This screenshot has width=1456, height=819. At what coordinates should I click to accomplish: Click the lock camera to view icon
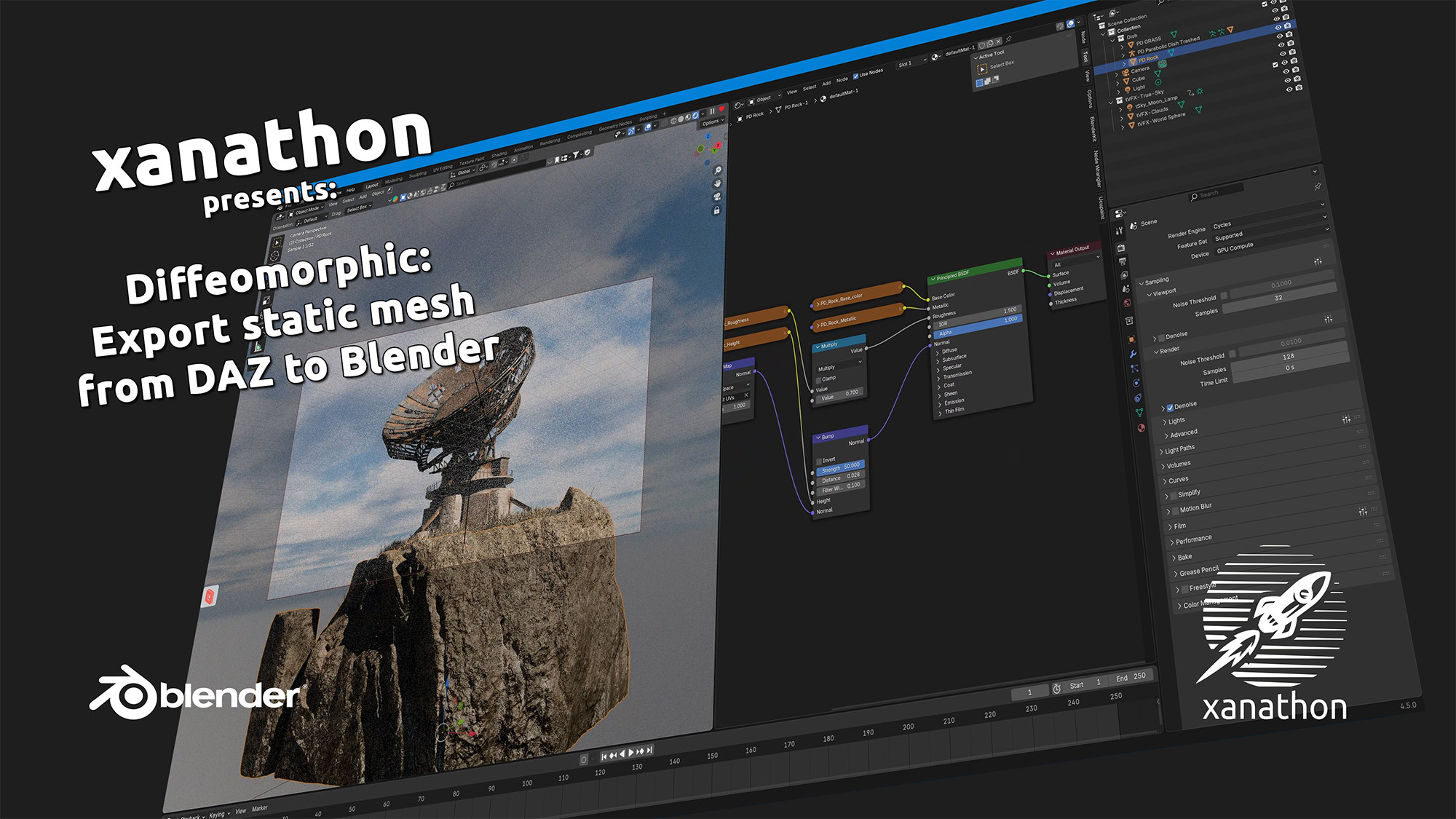[716, 210]
